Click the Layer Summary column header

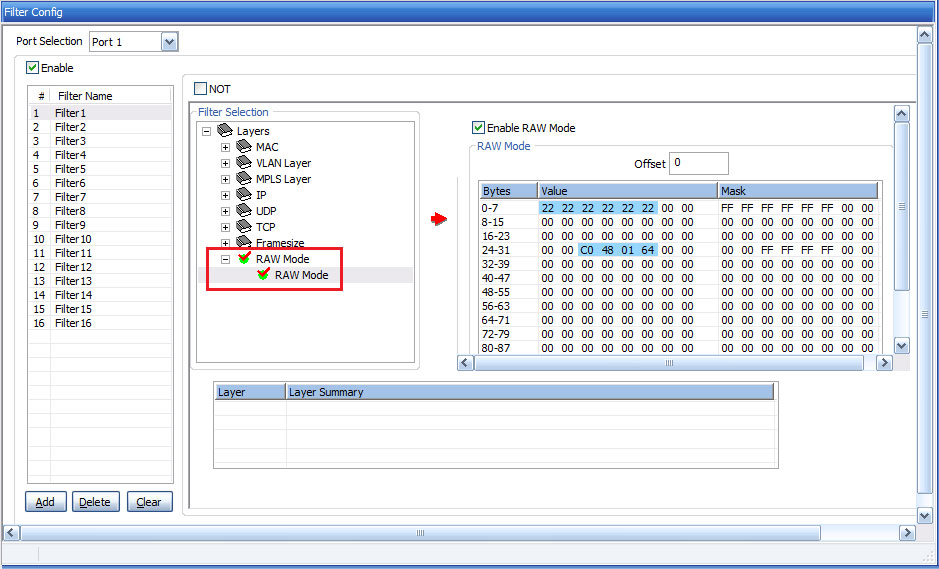[529, 392]
